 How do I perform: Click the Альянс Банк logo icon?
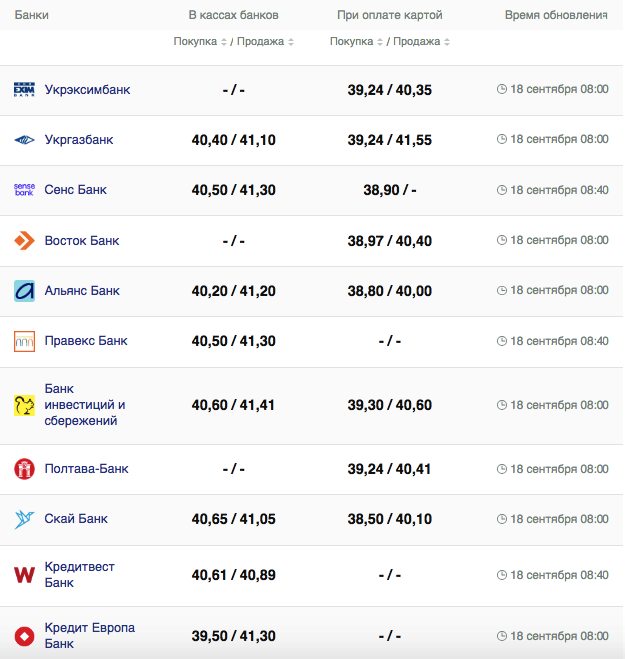(x=24, y=291)
